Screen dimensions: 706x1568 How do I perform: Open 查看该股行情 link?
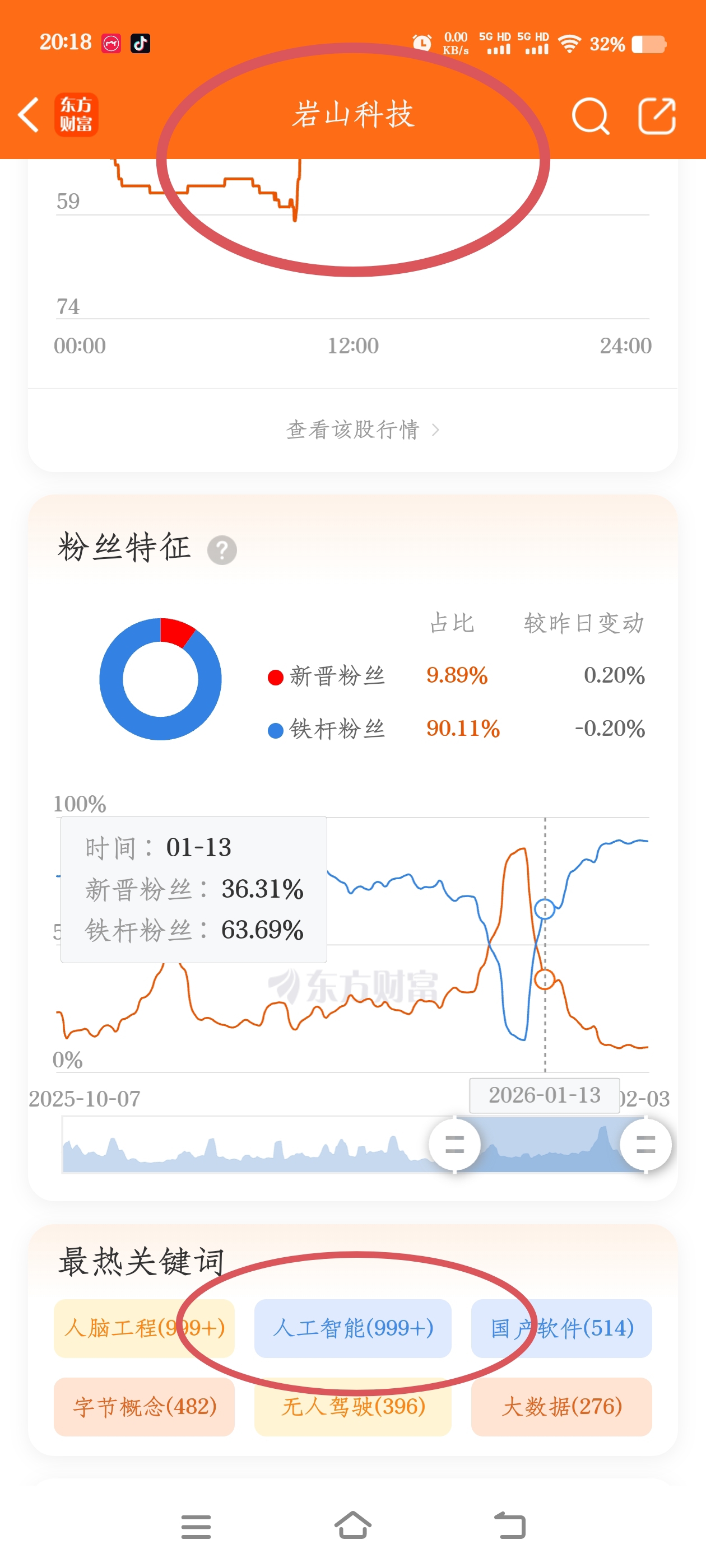352,430
